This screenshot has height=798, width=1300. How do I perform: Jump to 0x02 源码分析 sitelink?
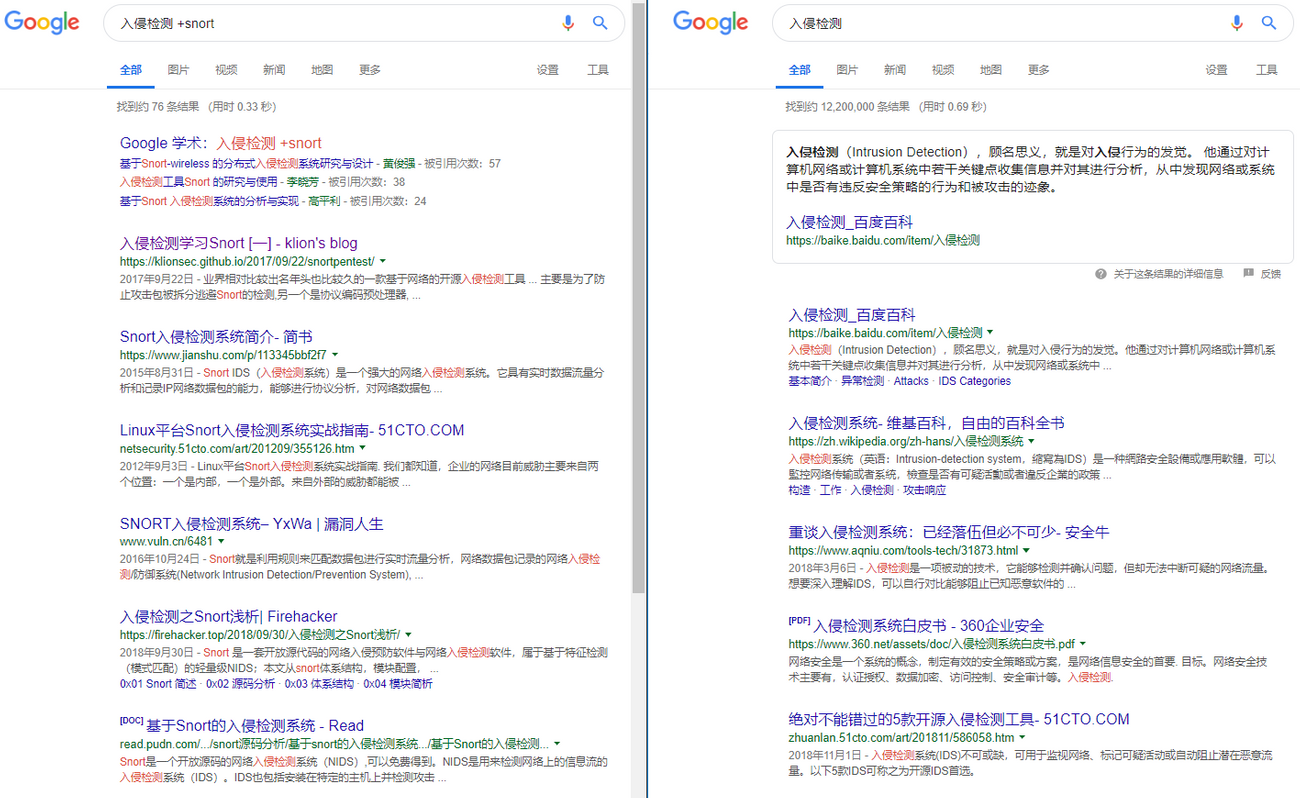(x=240, y=684)
